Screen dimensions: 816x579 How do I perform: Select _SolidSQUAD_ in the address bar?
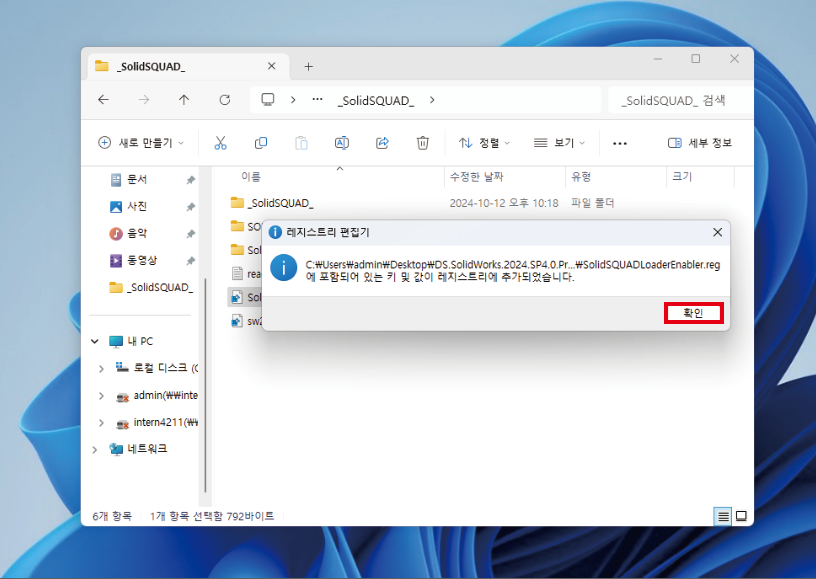(376, 100)
